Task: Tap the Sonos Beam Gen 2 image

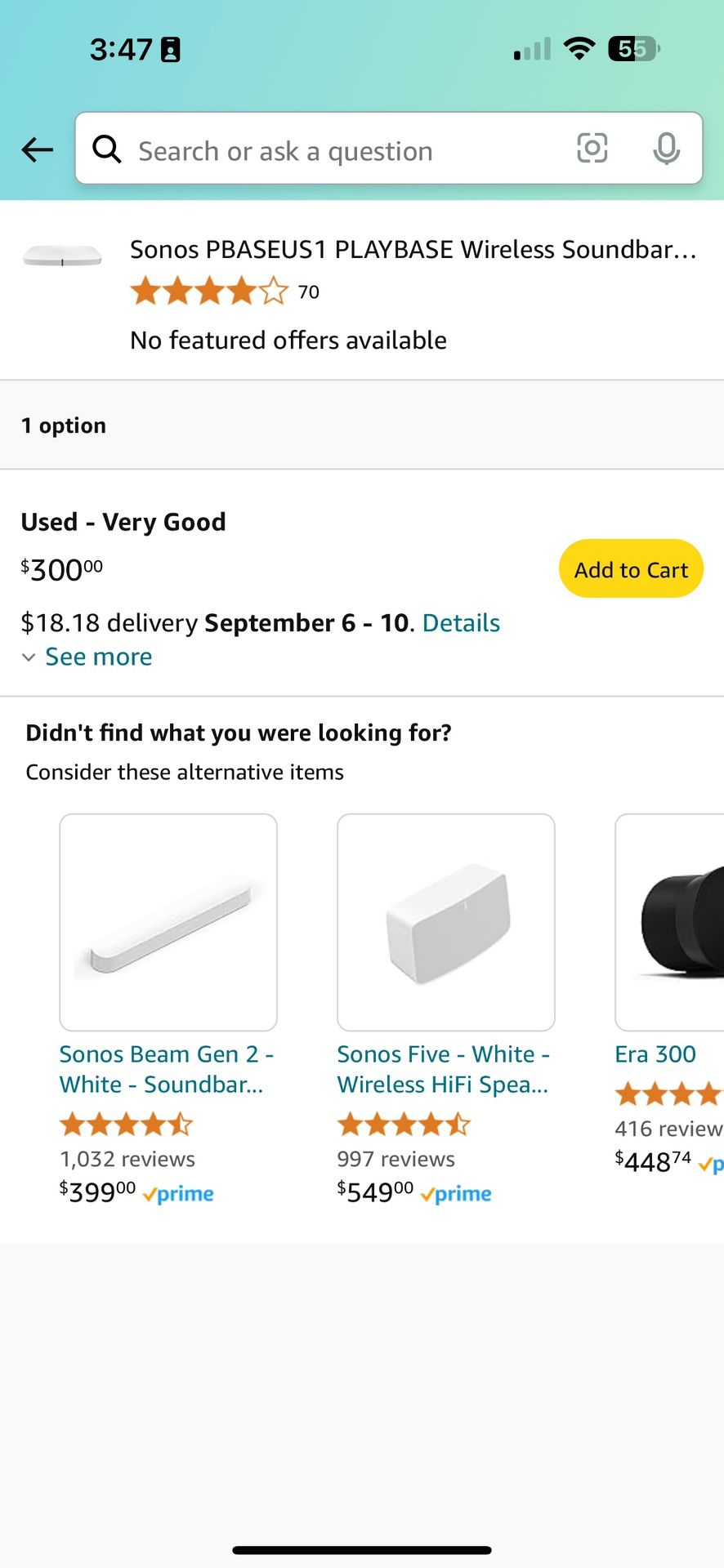Action: click(168, 922)
